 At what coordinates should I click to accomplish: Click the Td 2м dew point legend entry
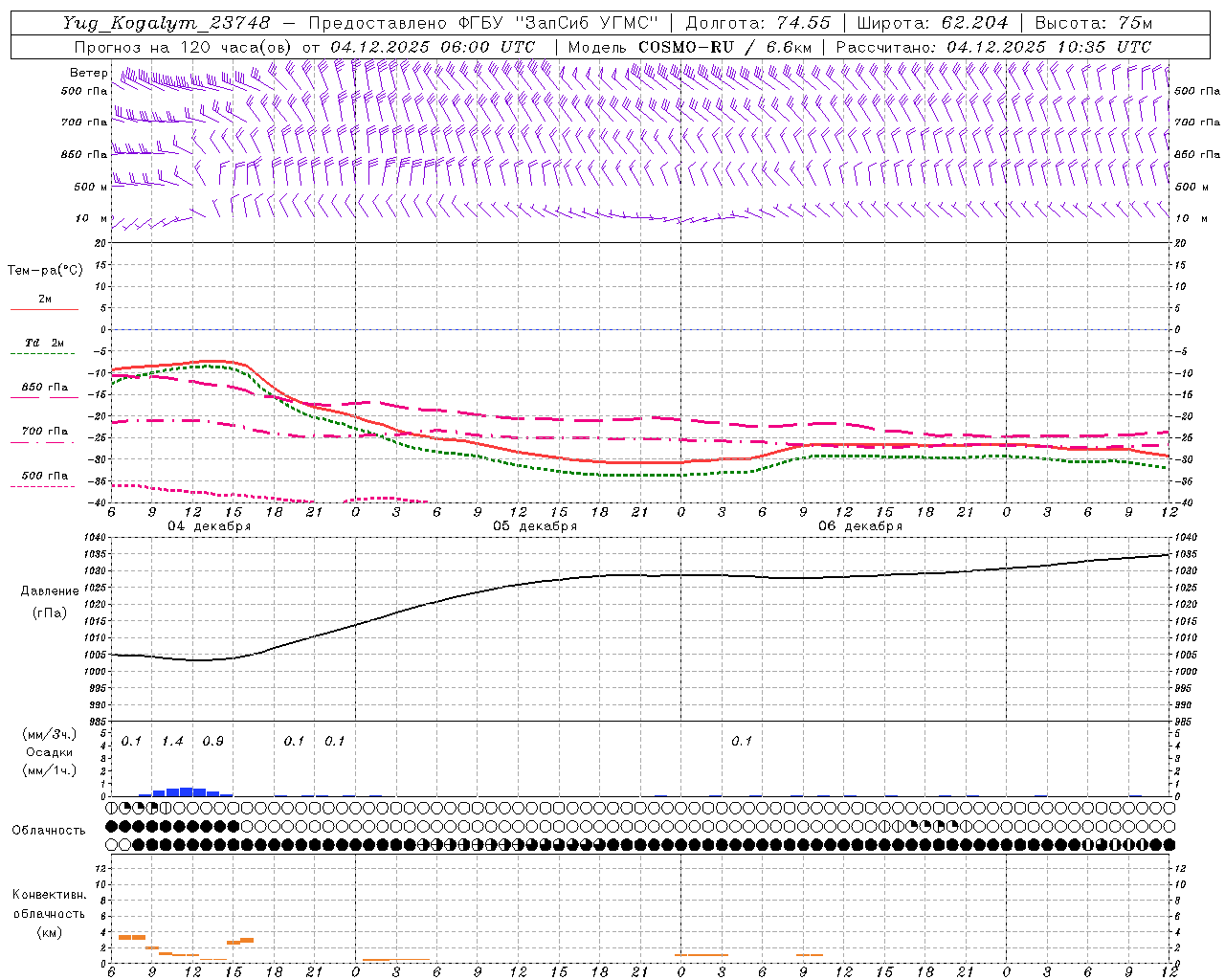[44, 343]
